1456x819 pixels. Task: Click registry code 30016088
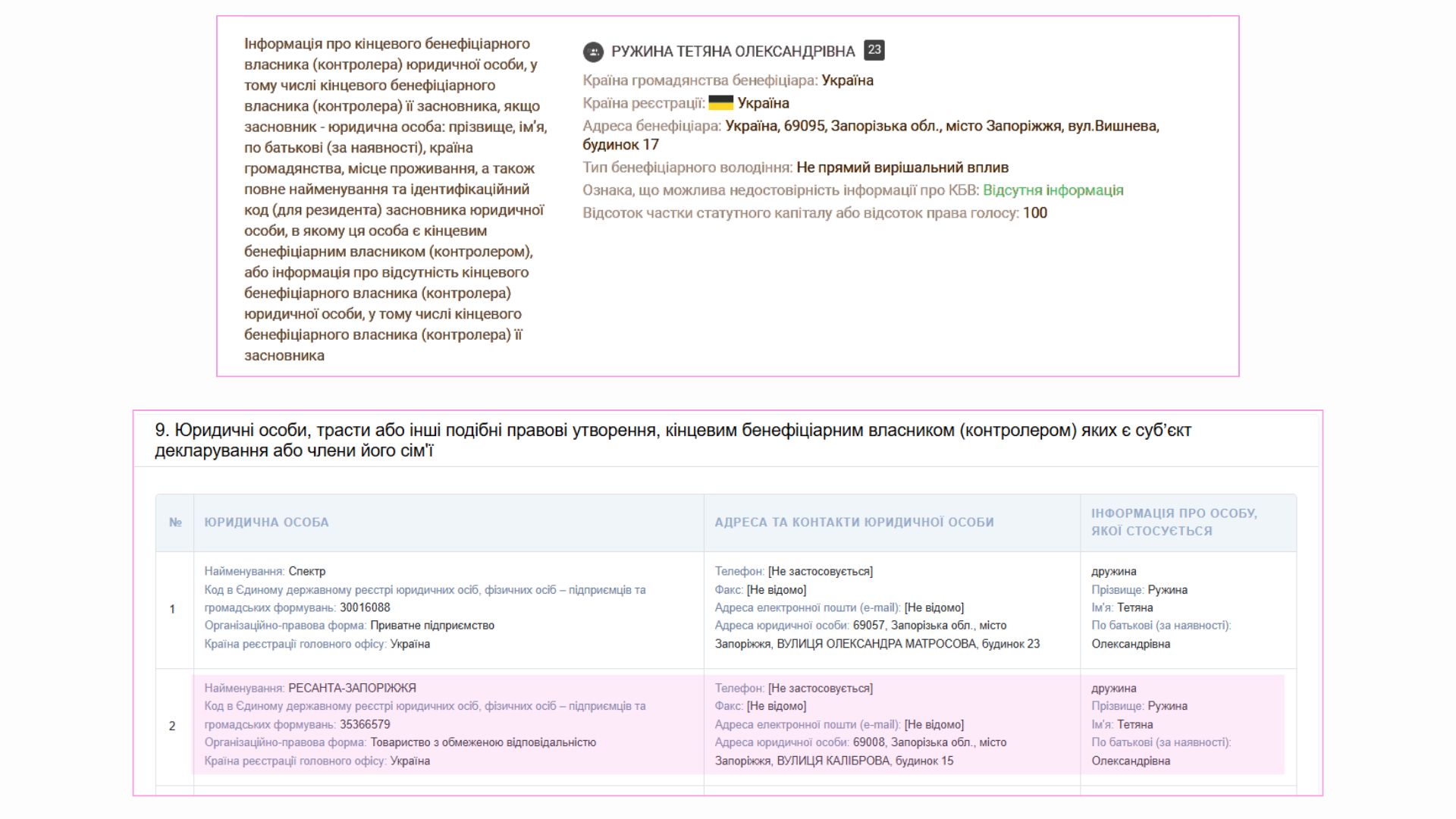[x=365, y=607]
